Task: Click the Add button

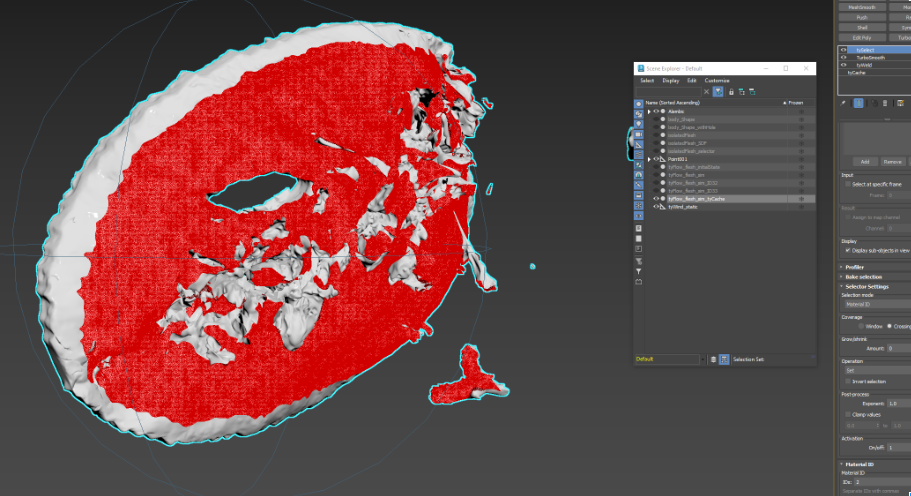Action: click(x=864, y=161)
